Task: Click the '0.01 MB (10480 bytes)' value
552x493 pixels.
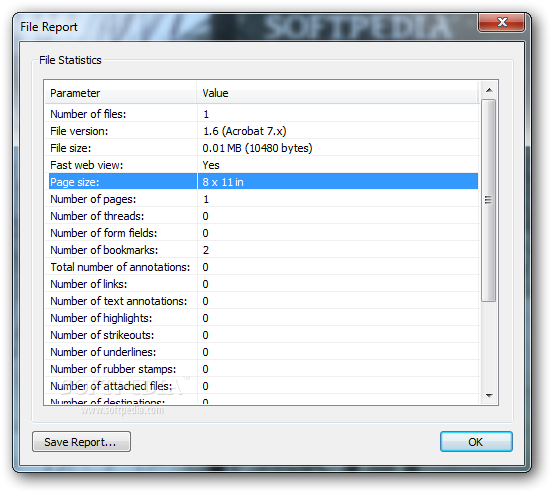Action: 257,148
